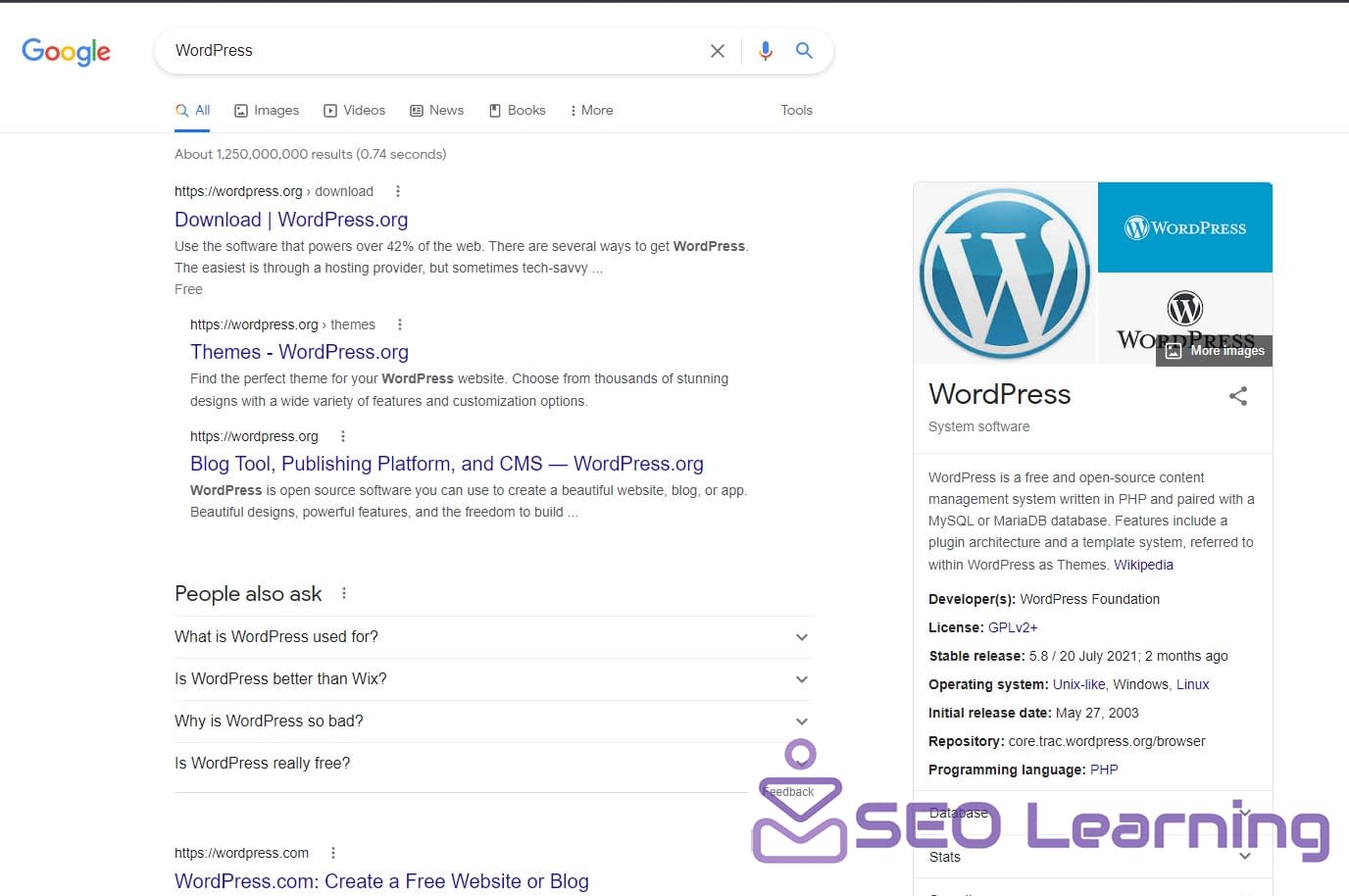Screen dimensions: 1349x896
Task: Click the blue magnifier search button
Action: (x=804, y=51)
